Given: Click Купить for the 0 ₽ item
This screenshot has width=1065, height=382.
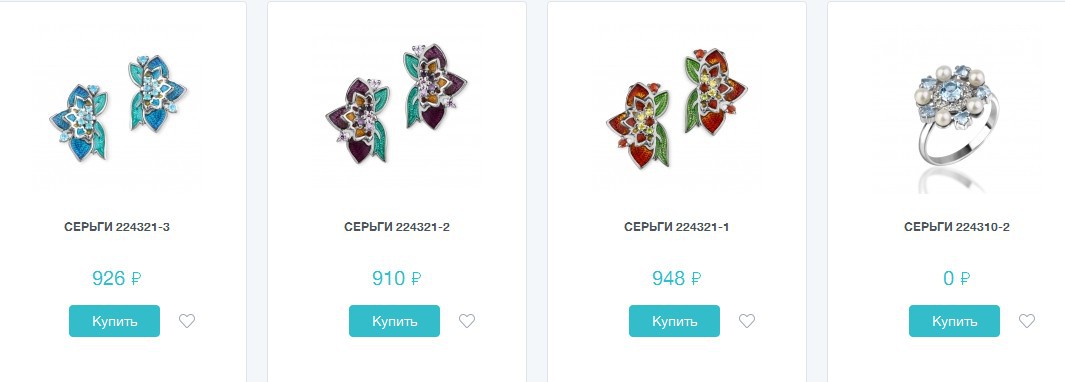Looking at the screenshot, I should [x=954, y=321].
